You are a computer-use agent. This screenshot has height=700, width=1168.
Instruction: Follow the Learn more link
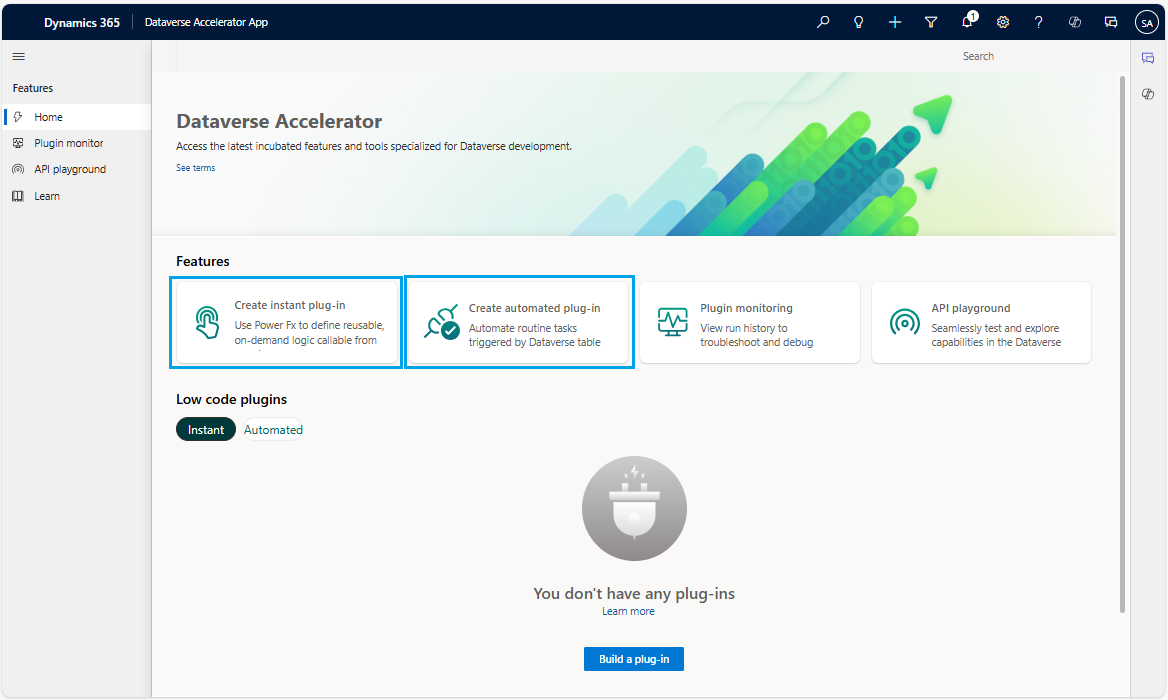628,611
